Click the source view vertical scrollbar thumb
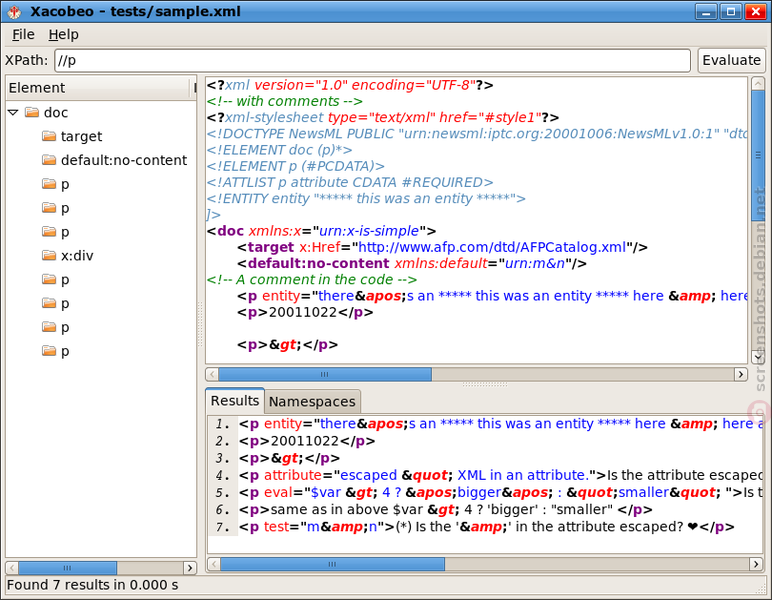The width and height of the screenshot is (772, 600). pyautogui.click(x=758, y=155)
